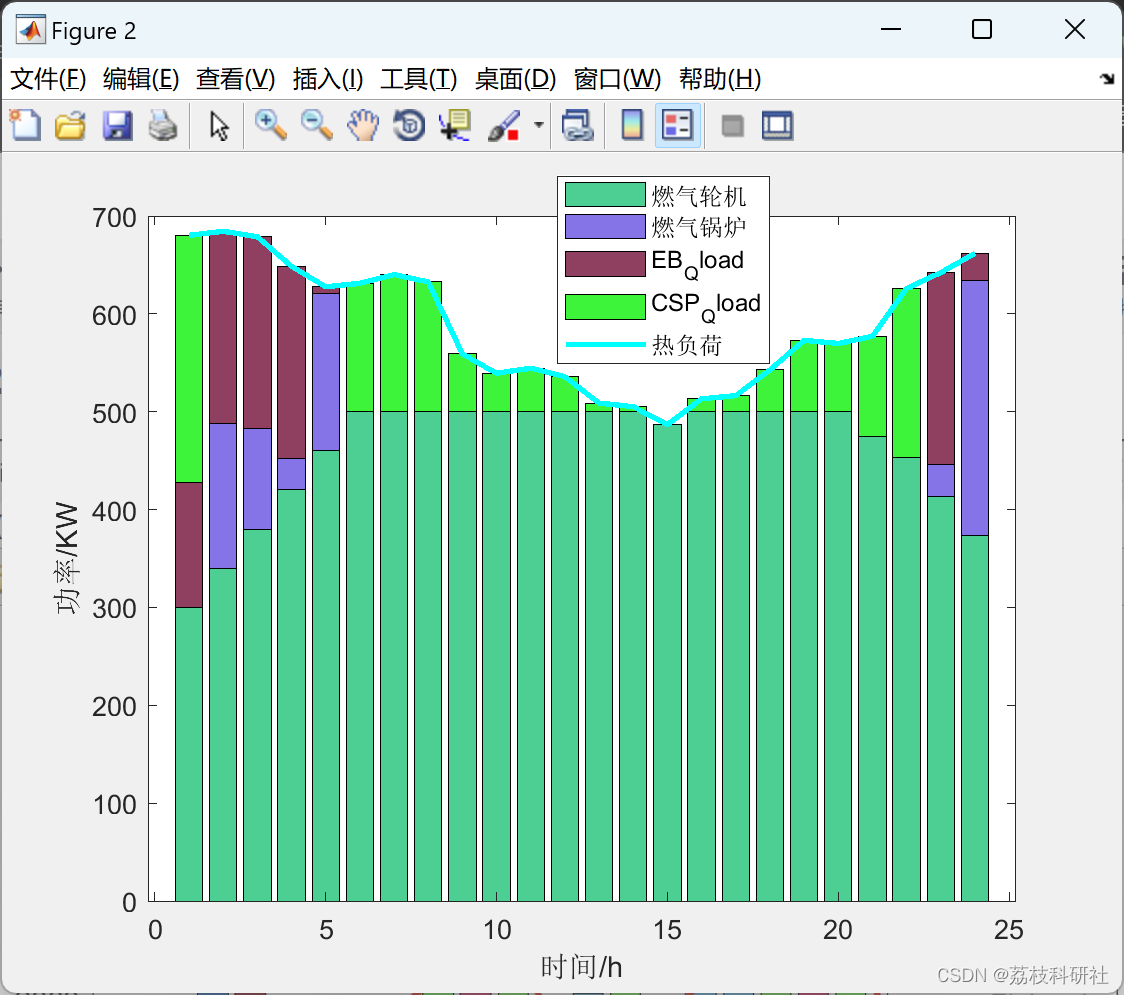Toggle the Data Cursor tool

pyautogui.click(x=455, y=125)
